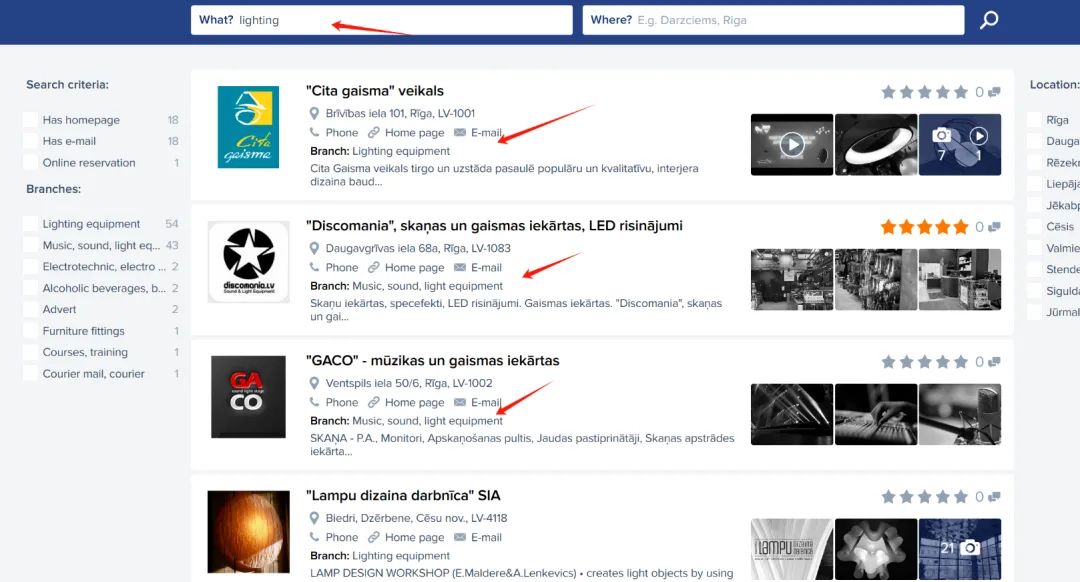
Task: Select the Furniture fittings checkbox
Action: [30, 331]
